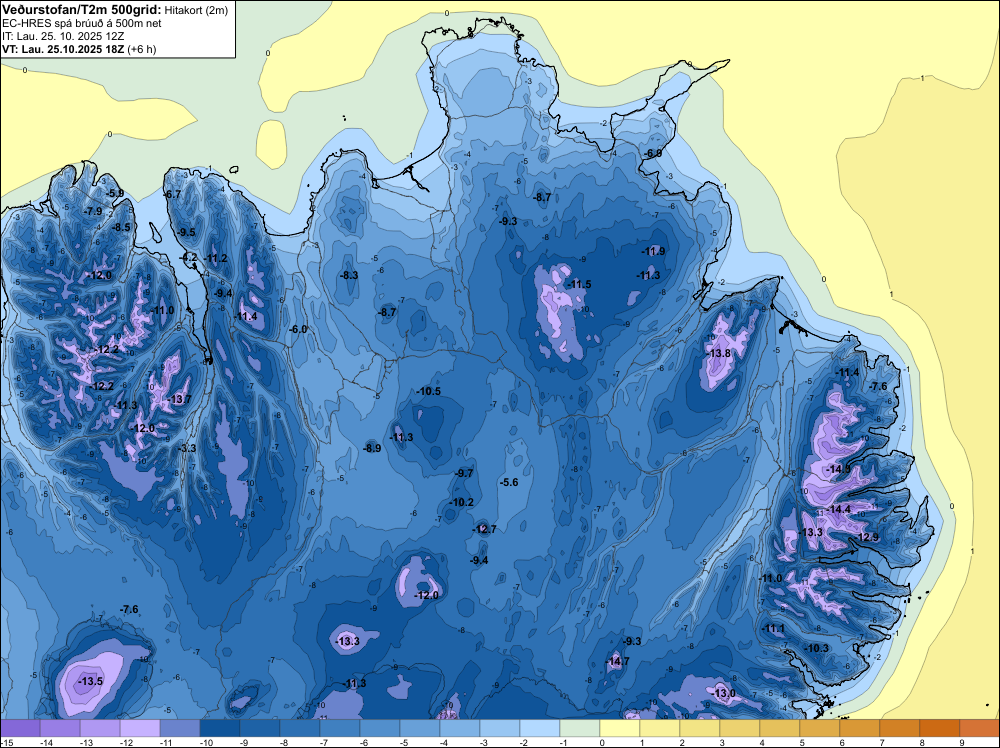Image resolution: width=1000 pixels, height=748 pixels.
Task: Pick the -14.4 temperature reading
Action: [x=839, y=509]
